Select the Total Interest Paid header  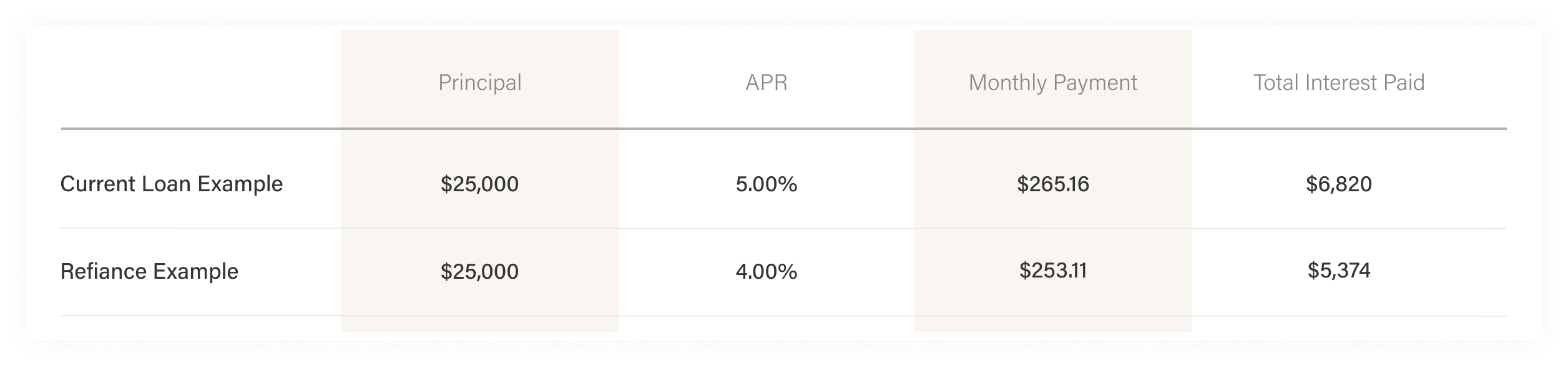point(1338,82)
